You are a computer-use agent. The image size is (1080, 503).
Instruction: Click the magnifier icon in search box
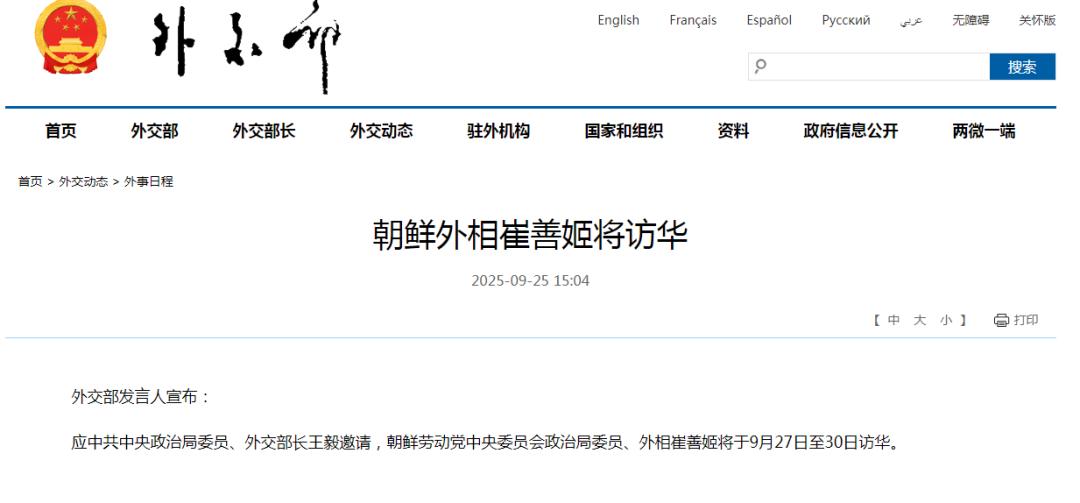760,66
